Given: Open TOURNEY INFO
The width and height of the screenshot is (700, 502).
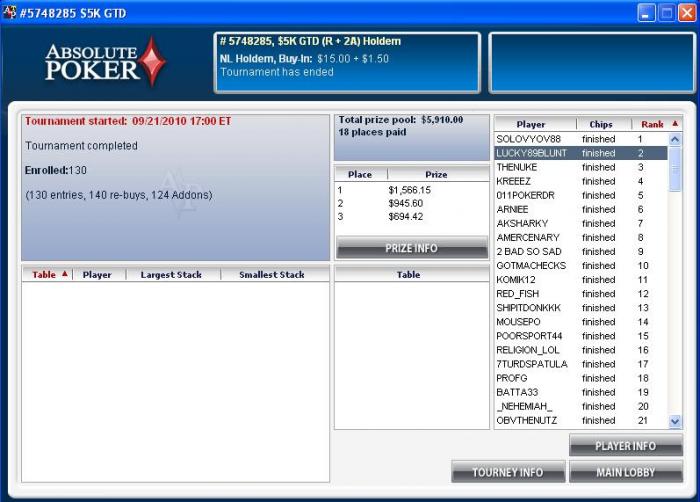Looking at the screenshot, I should (x=508, y=472).
